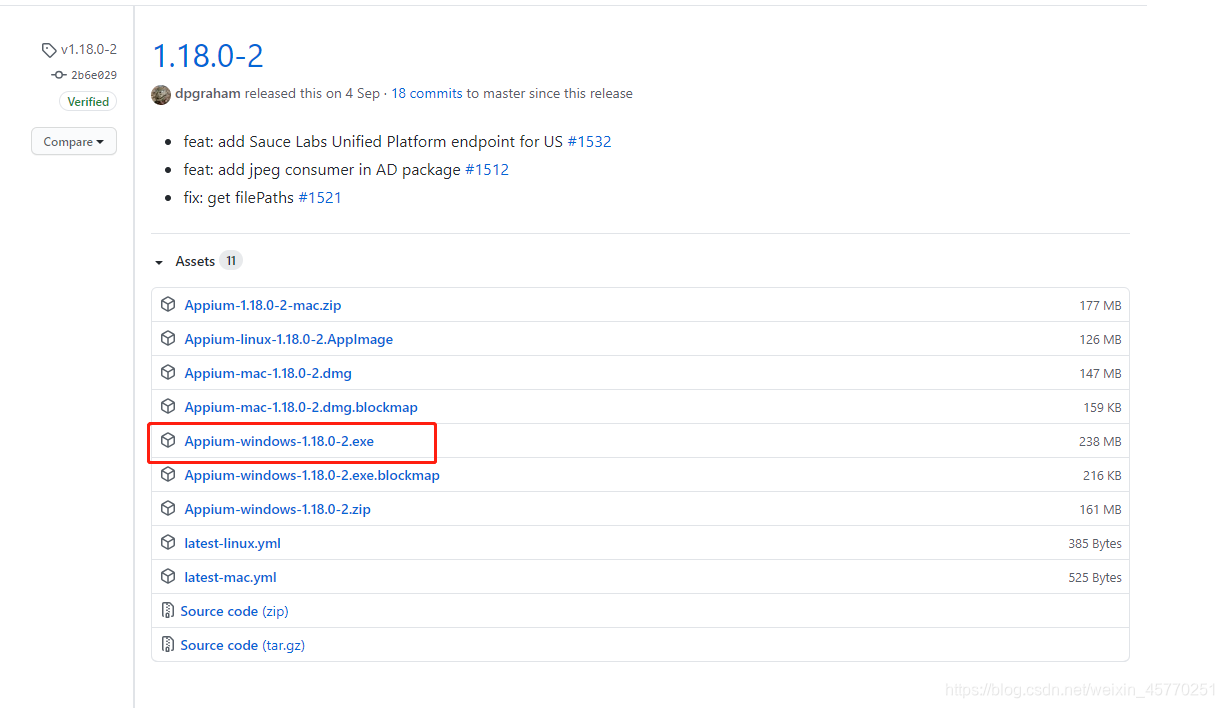
Task: Open dpgraham's avatar image
Action: (x=161, y=94)
